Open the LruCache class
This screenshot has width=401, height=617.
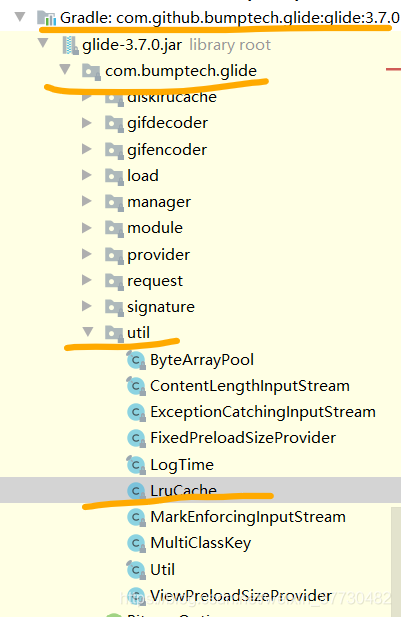184,491
